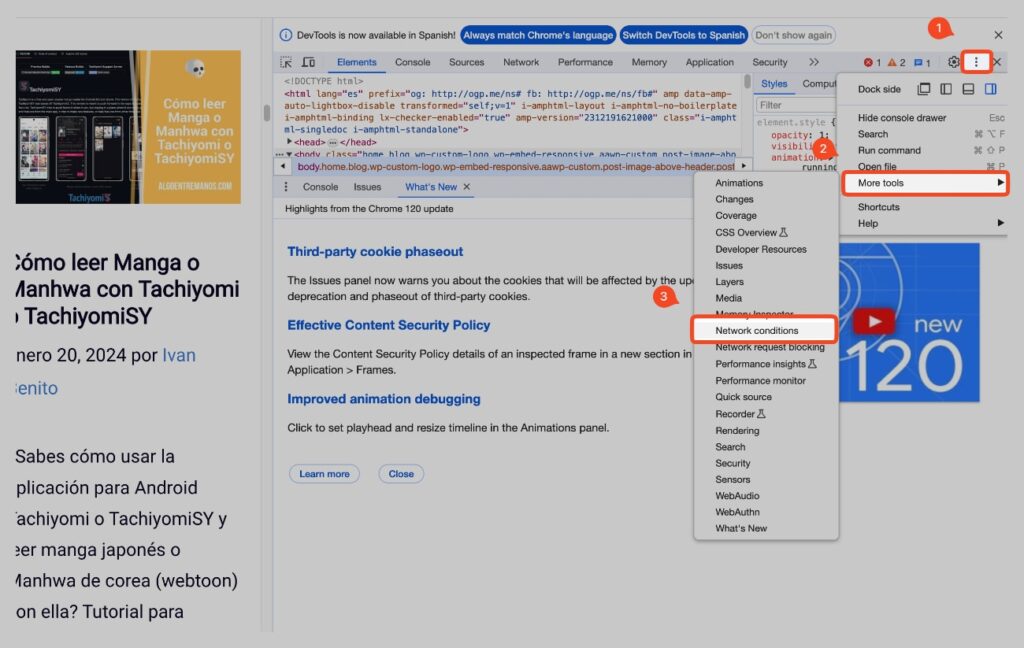Click the three-dot customize DevTools menu

click(x=976, y=62)
